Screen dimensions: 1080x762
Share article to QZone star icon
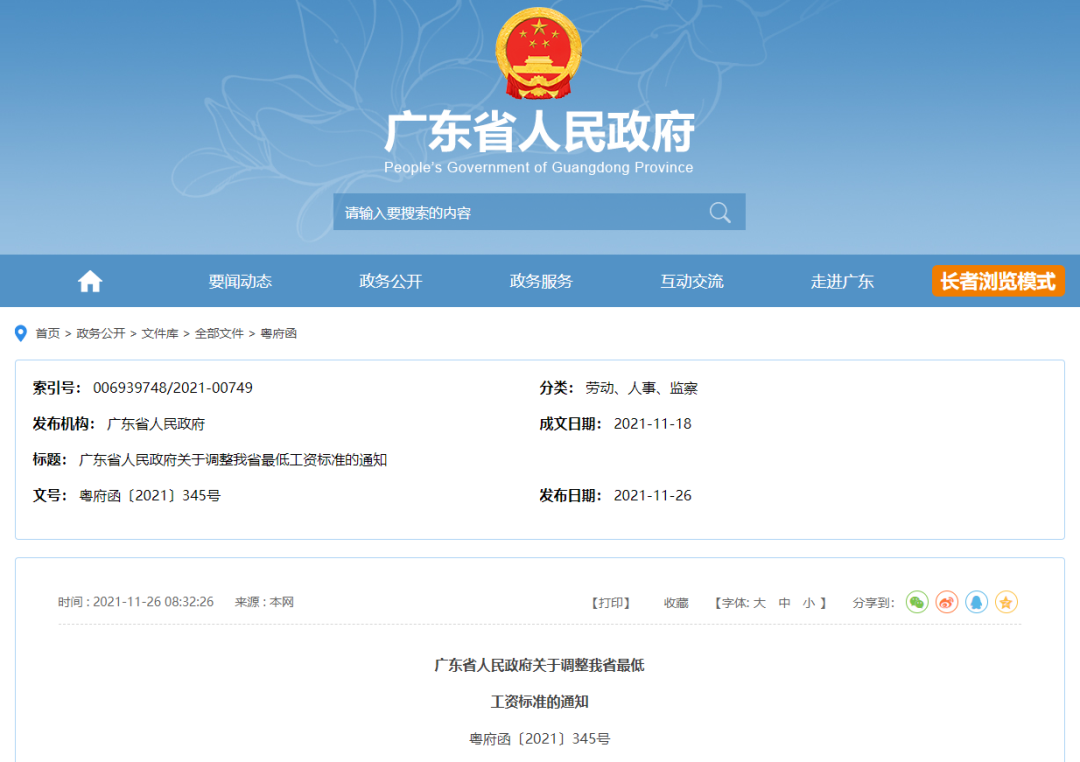pyautogui.click(x=1006, y=602)
